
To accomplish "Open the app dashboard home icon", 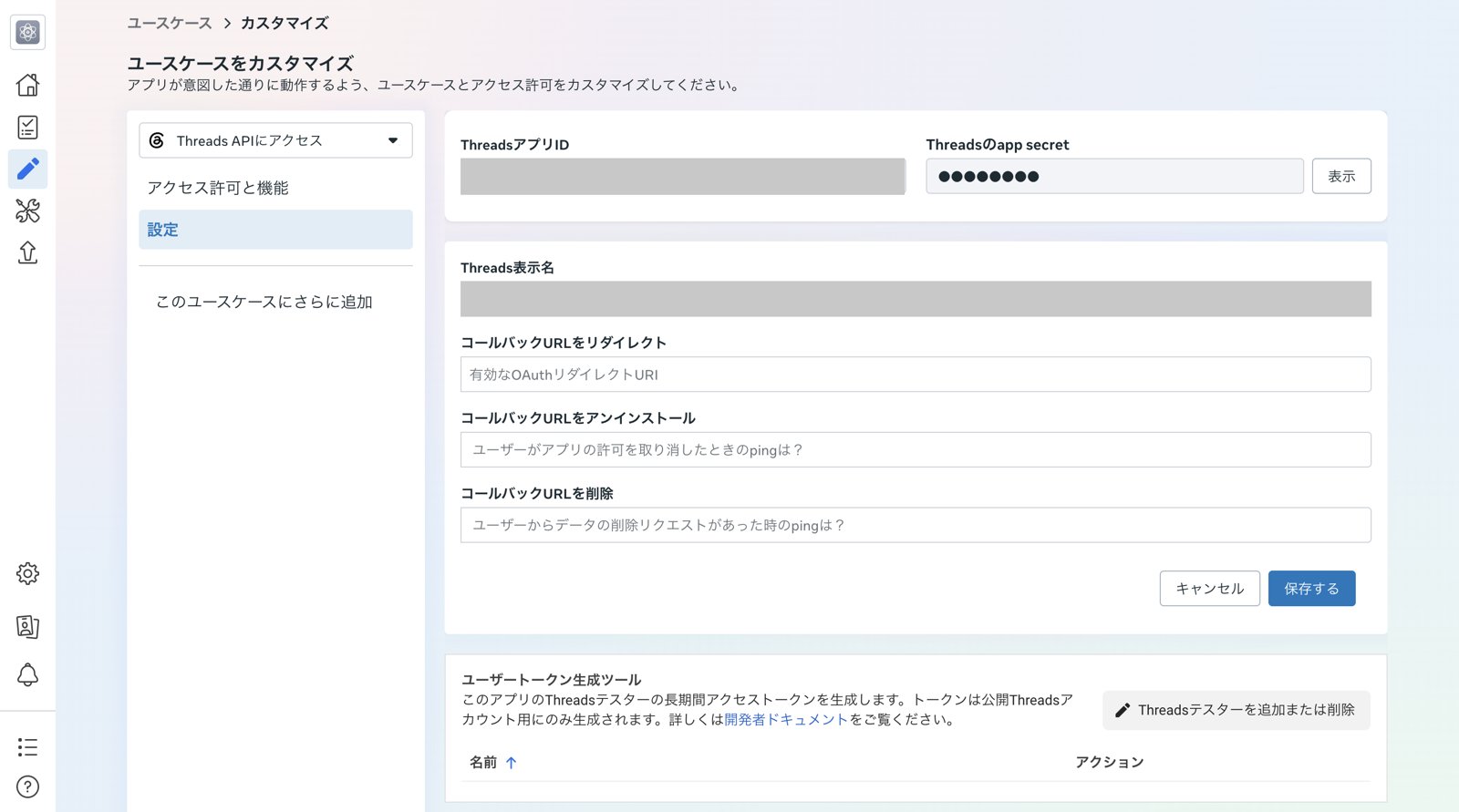I will [x=27, y=85].
